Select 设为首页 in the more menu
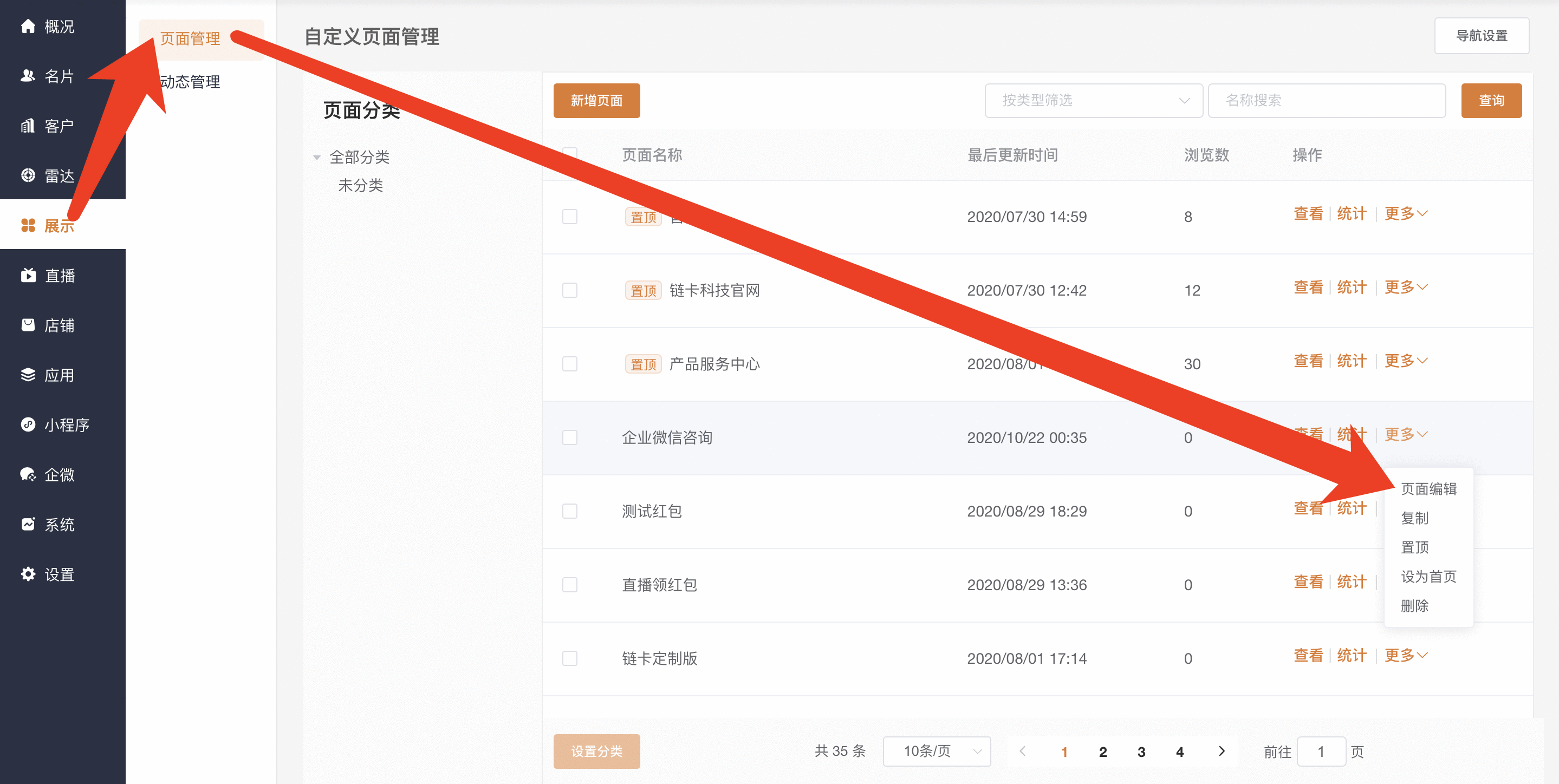The width and height of the screenshot is (1559, 784). 1428,577
